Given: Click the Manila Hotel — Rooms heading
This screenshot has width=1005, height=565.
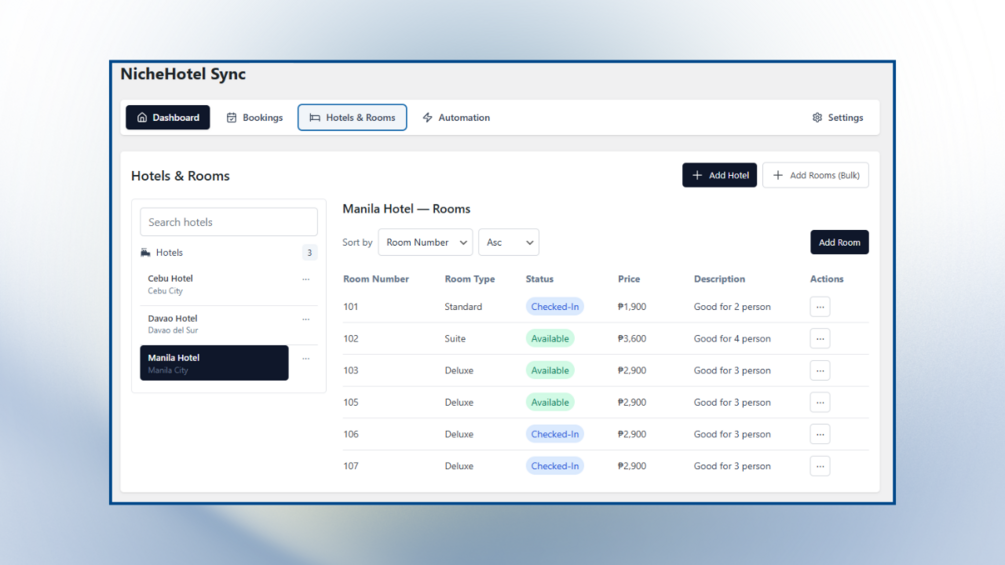Looking at the screenshot, I should pyautogui.click(x=406, y=209).
